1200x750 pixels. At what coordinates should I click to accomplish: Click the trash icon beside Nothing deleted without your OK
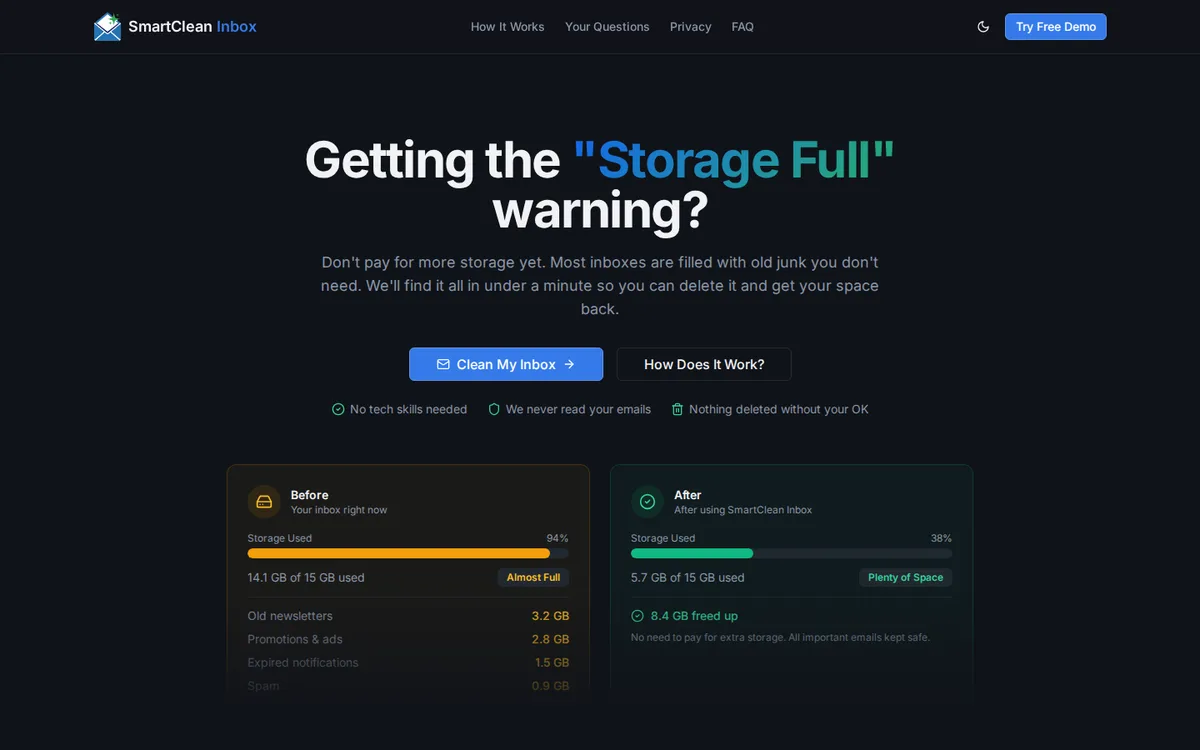pyautogui.click(x=677, y=410)
